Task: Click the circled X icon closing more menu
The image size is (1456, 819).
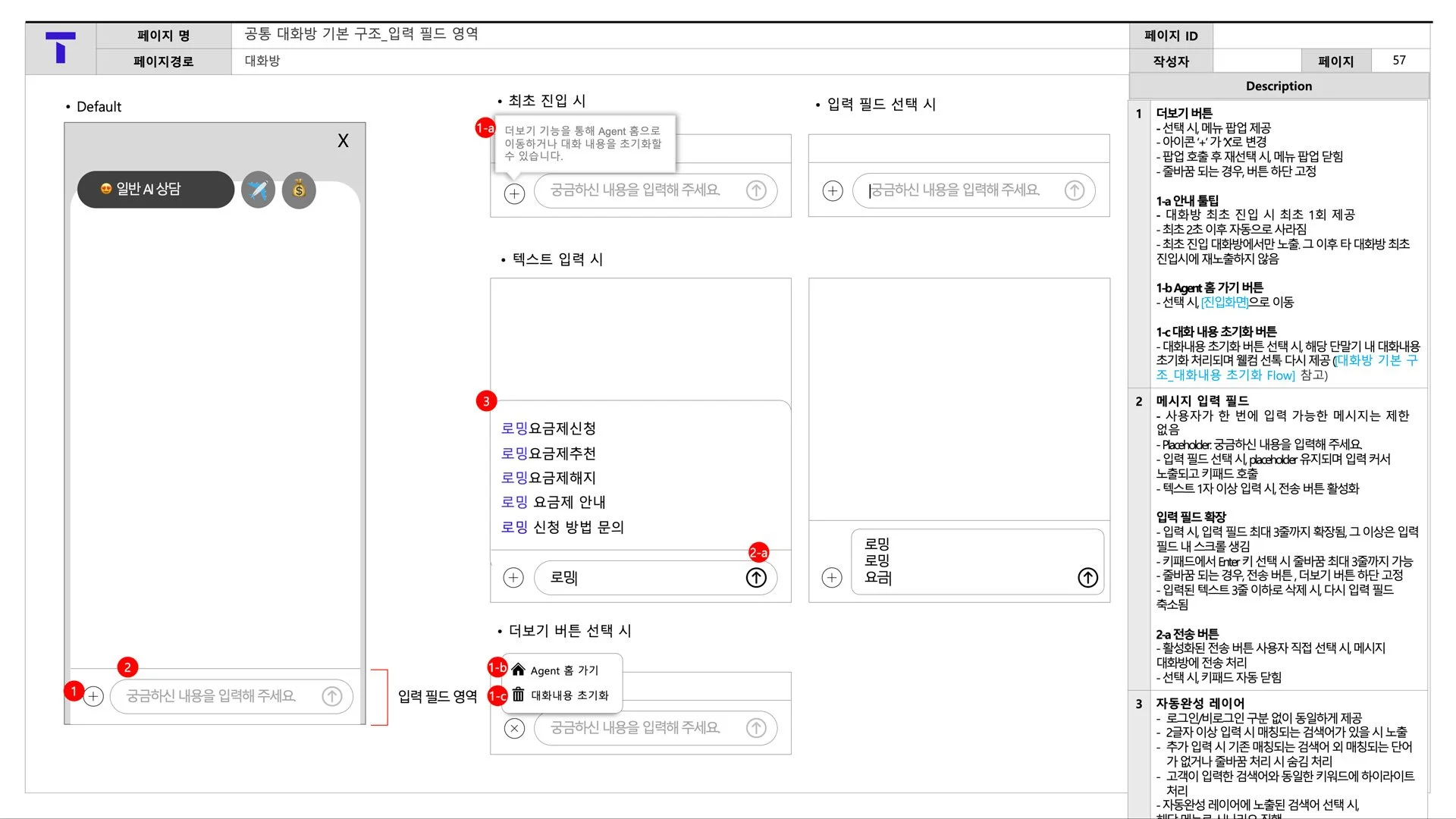Action: [514, 729]
